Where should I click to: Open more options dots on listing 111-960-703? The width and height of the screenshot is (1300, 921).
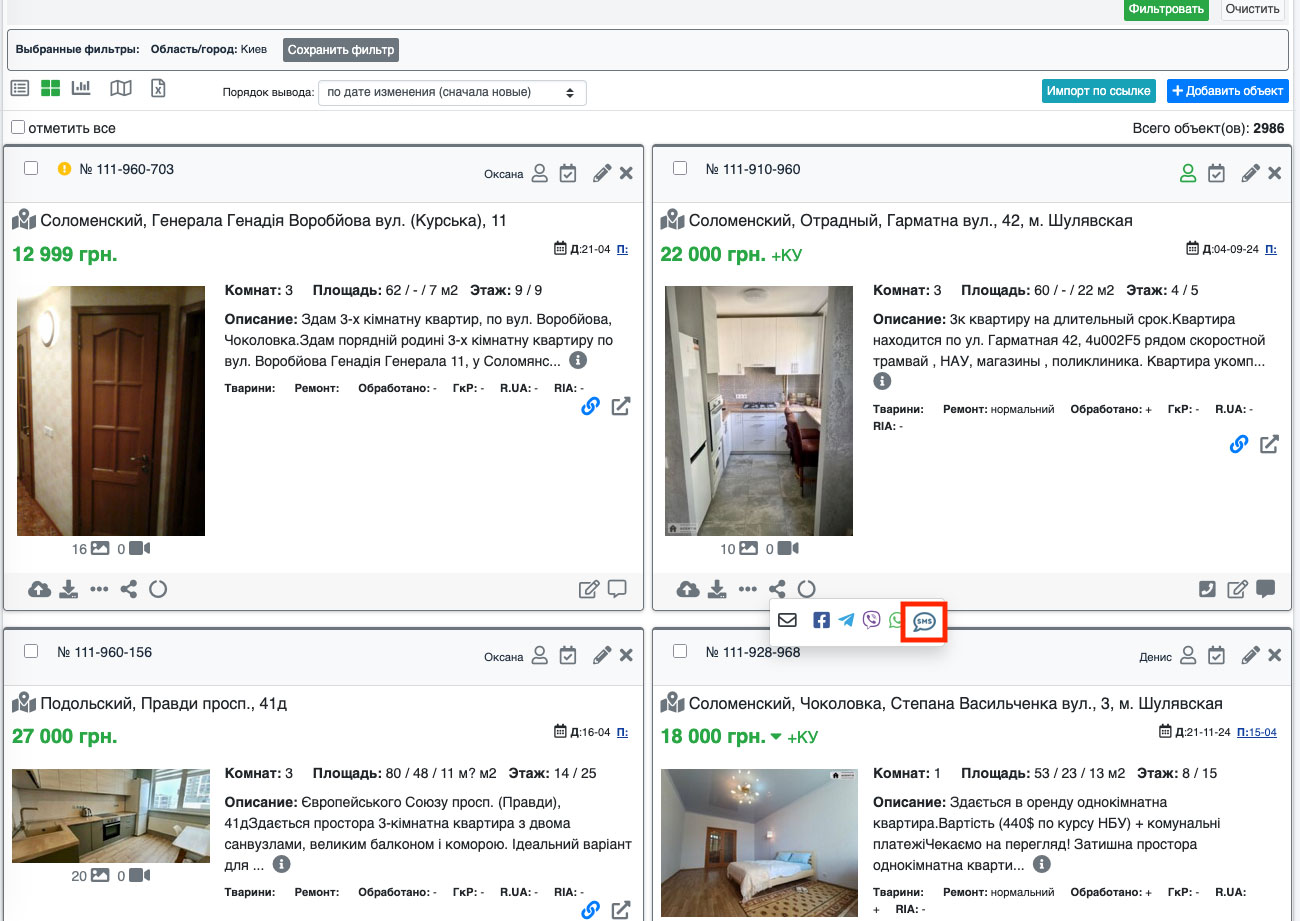coord(99,589)
